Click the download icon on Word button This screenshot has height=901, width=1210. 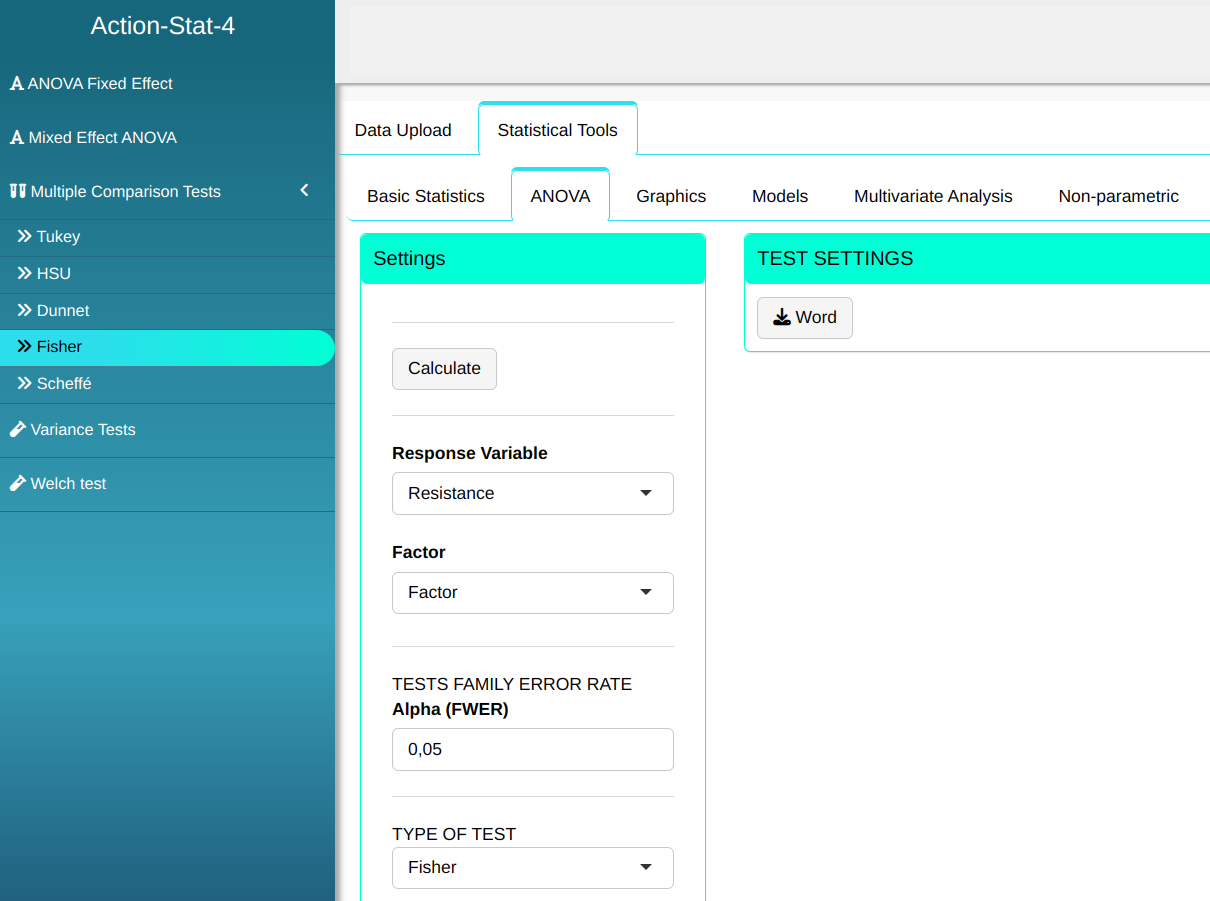click(x=782, y=318)
